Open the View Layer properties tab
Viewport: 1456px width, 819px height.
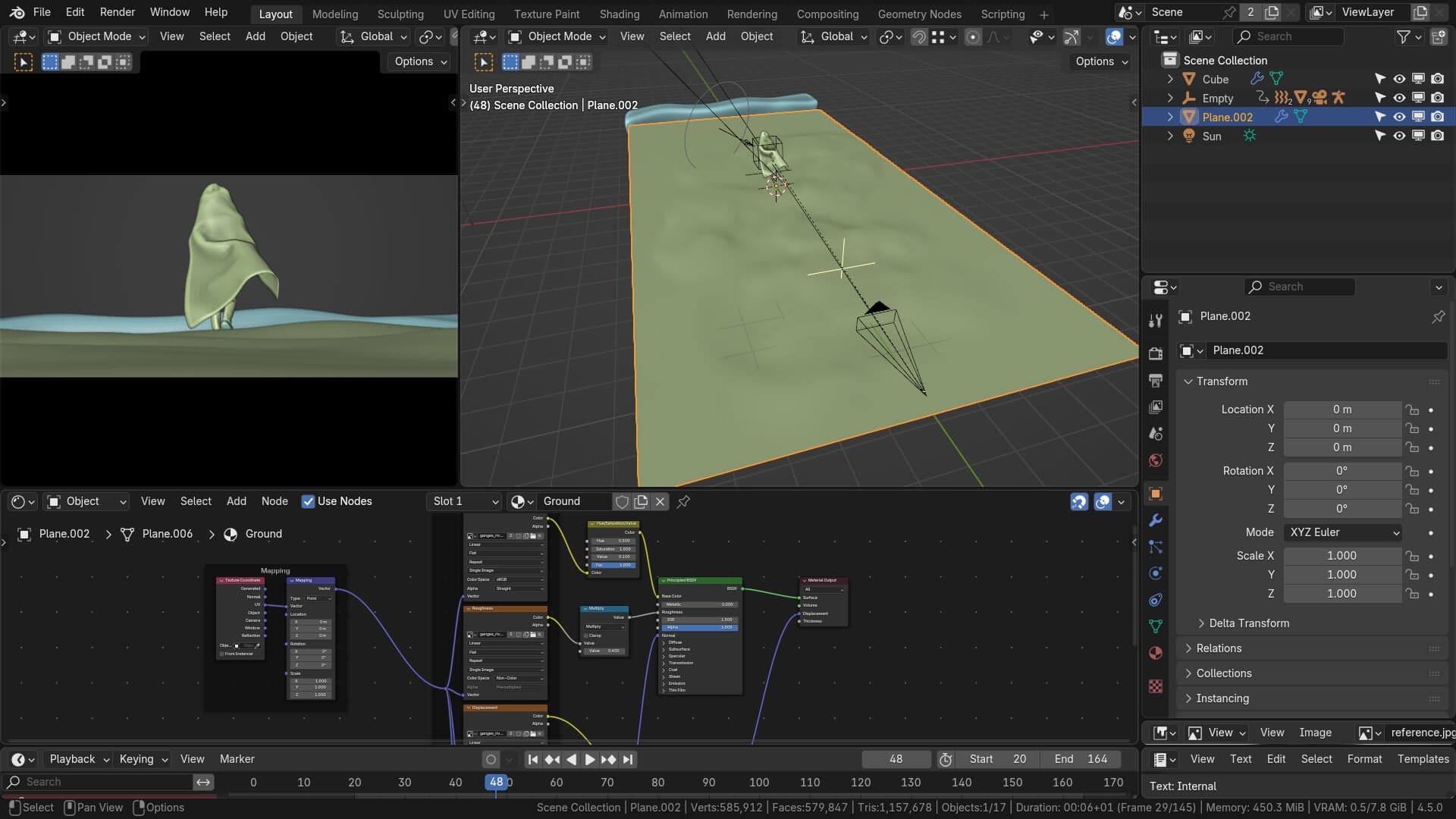[x=1155, y=407]
